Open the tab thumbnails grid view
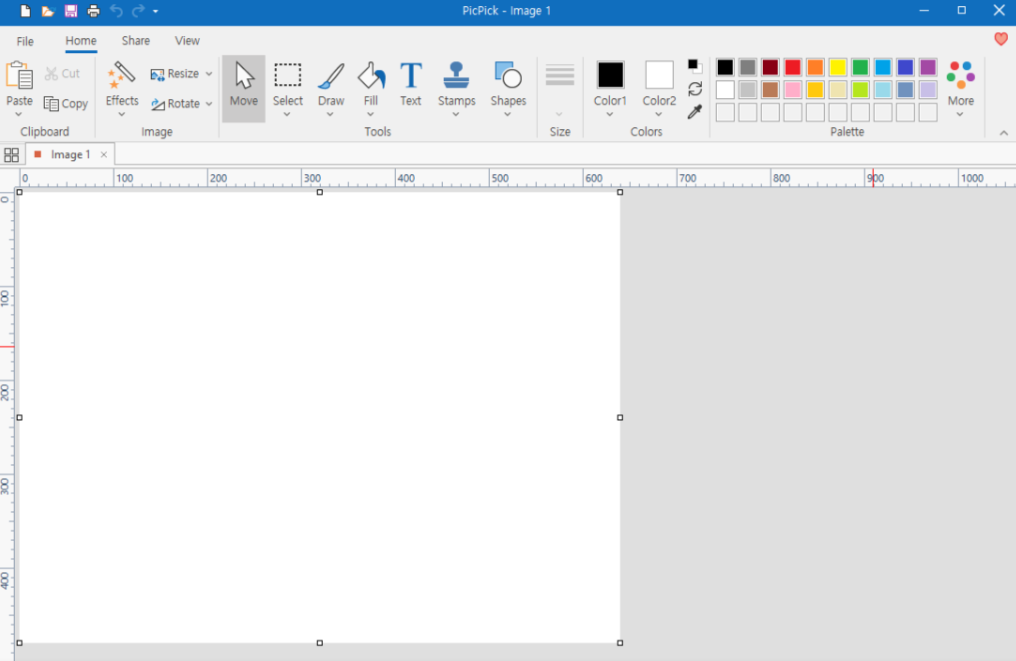This screenshot has width=1016, height=661. pyautogui.click(x=12, y=155)
